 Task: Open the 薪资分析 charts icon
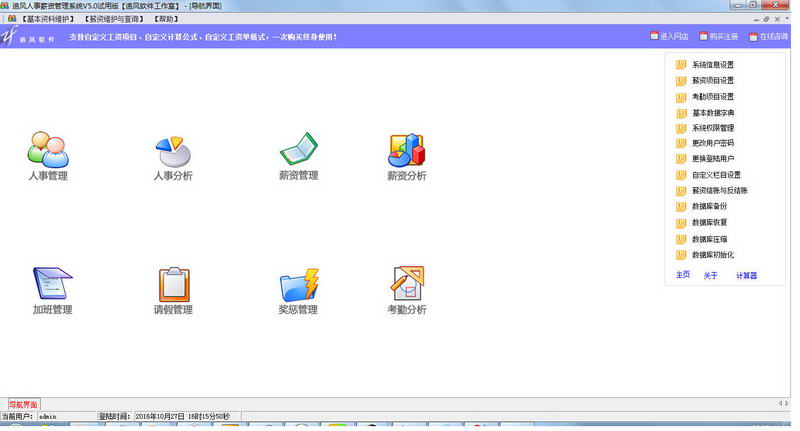click(407, 150)
